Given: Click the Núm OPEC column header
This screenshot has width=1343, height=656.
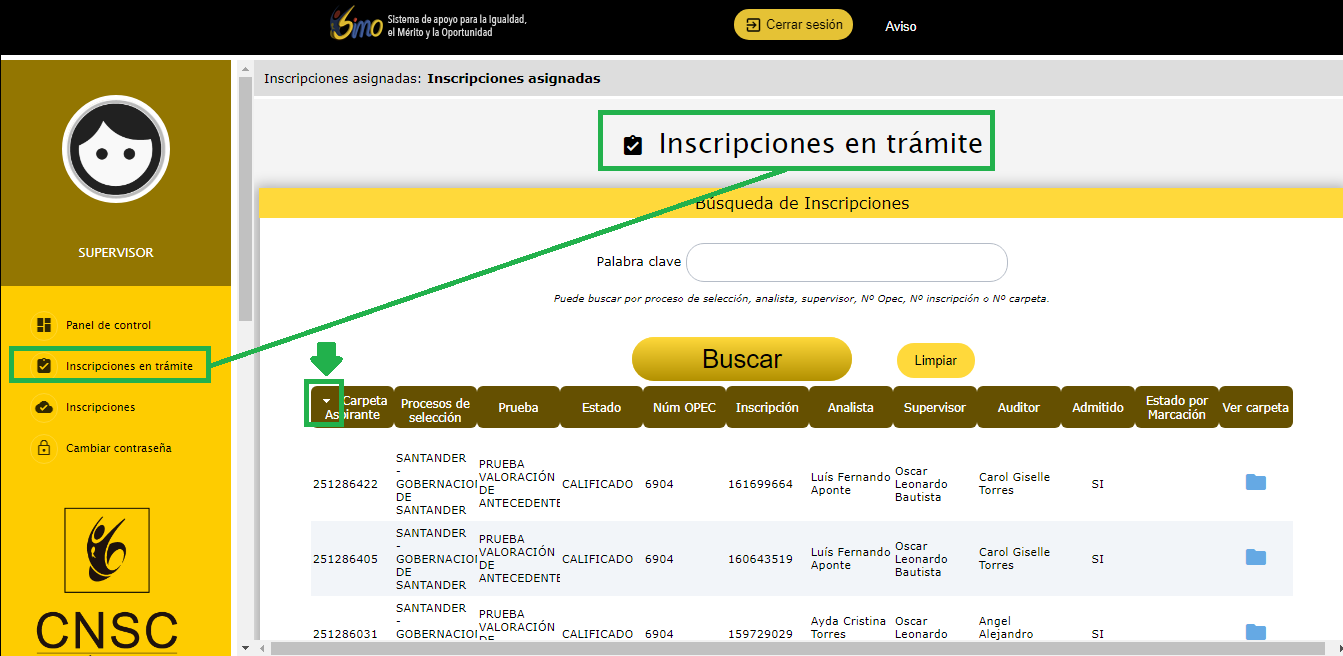Looking at the screenshot, I should (x=684, y=408).
